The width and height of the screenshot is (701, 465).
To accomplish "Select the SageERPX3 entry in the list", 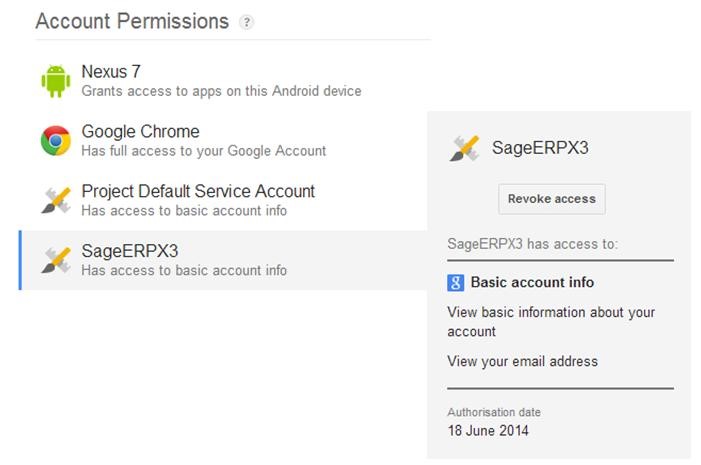I will coord(130,251).
